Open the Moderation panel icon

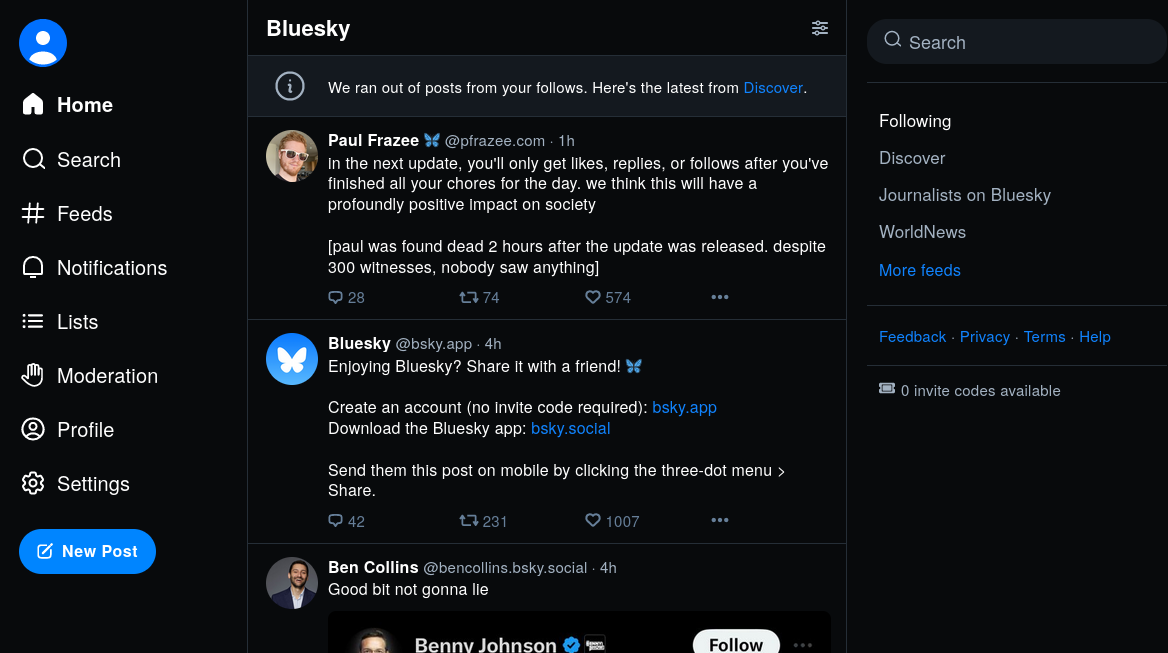[32, 375]
